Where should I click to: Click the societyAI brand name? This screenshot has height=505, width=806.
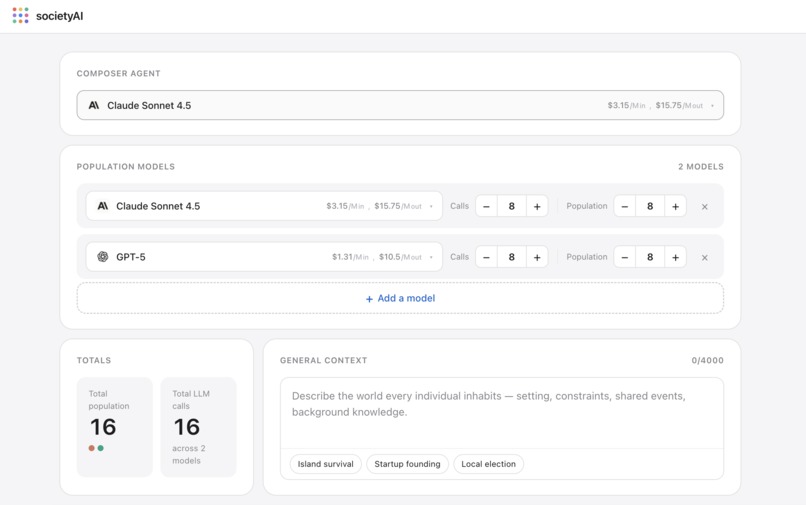60,16
